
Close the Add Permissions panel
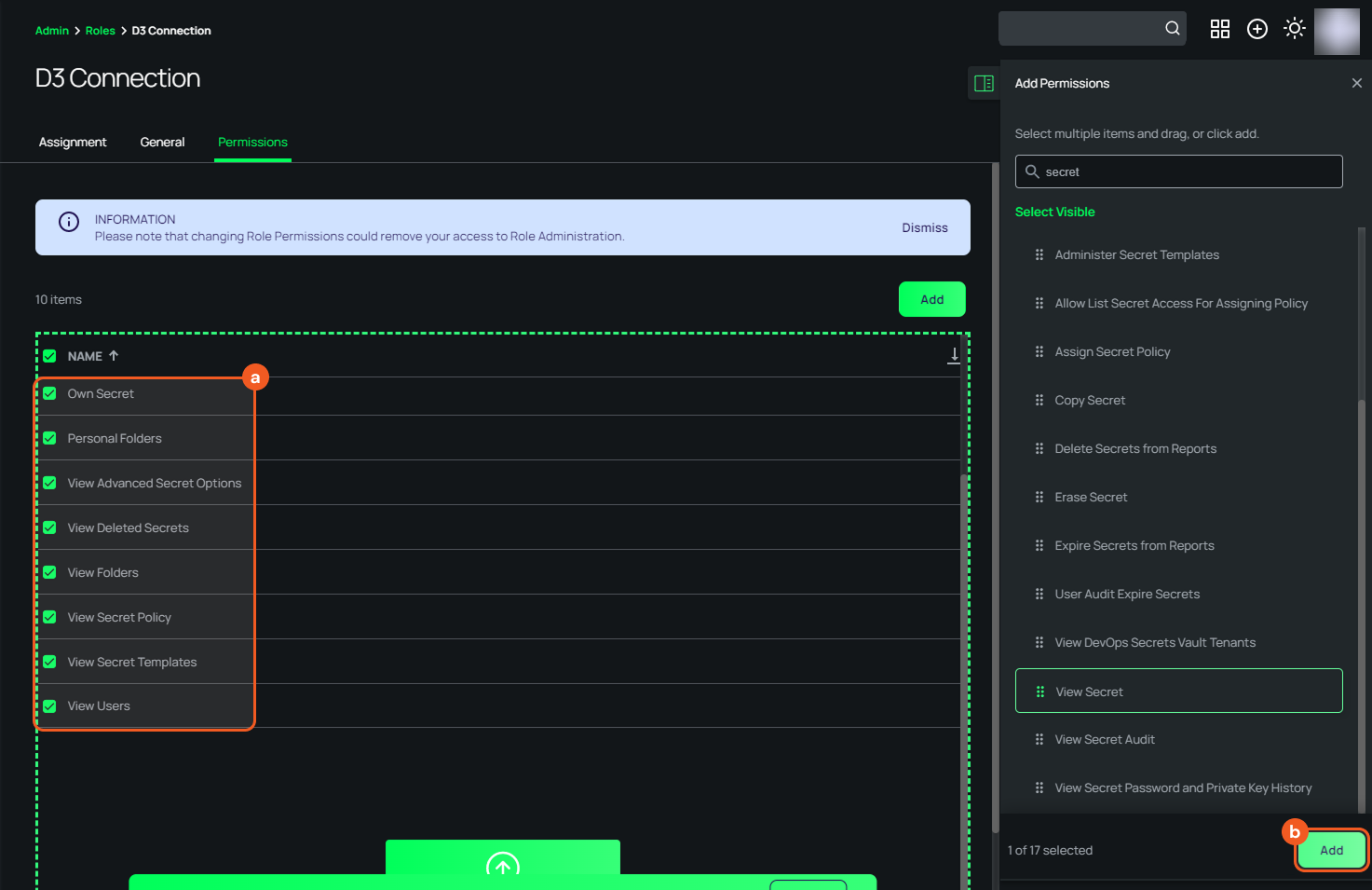(x=1356, y=84)
